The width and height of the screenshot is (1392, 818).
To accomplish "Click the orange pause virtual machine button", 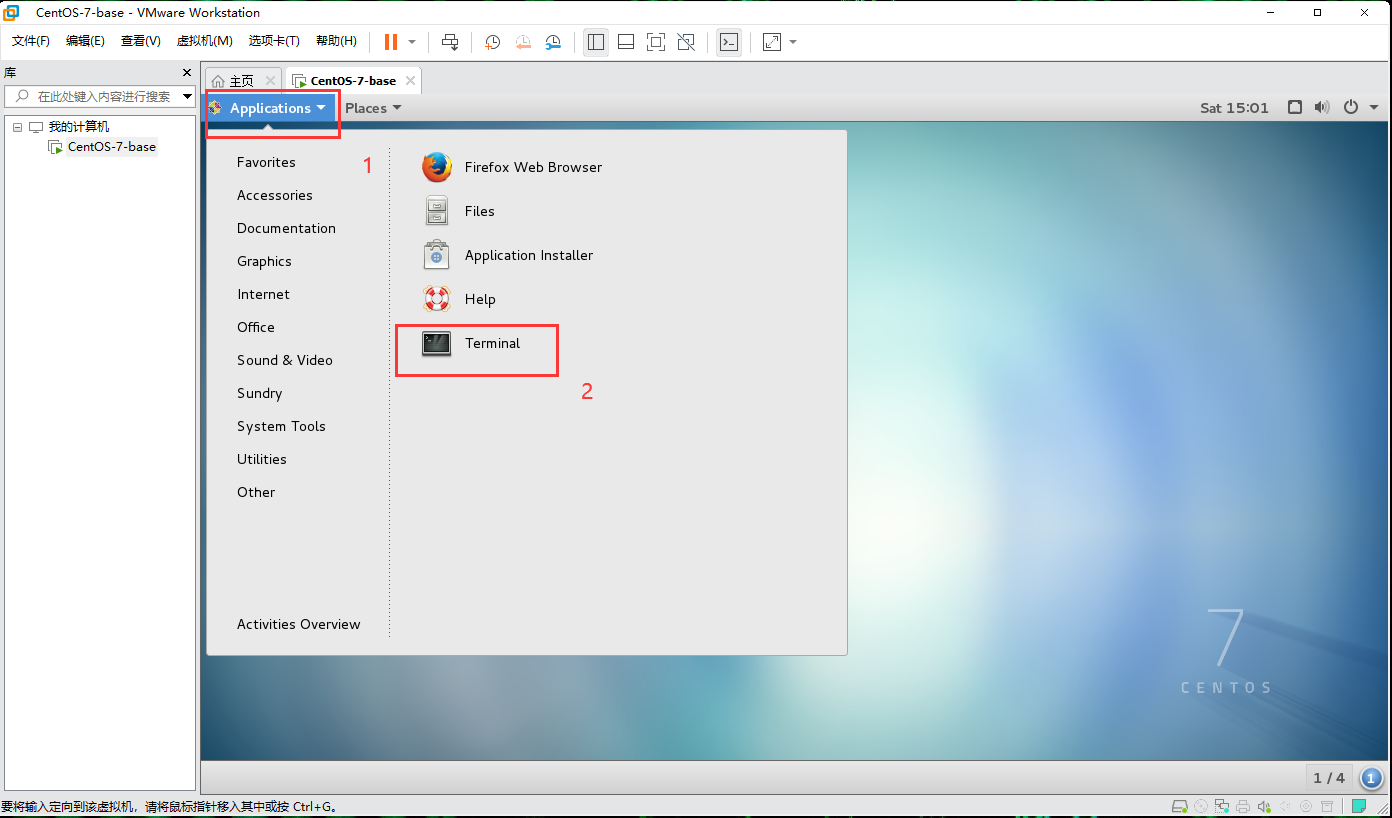I will (391, 42).
